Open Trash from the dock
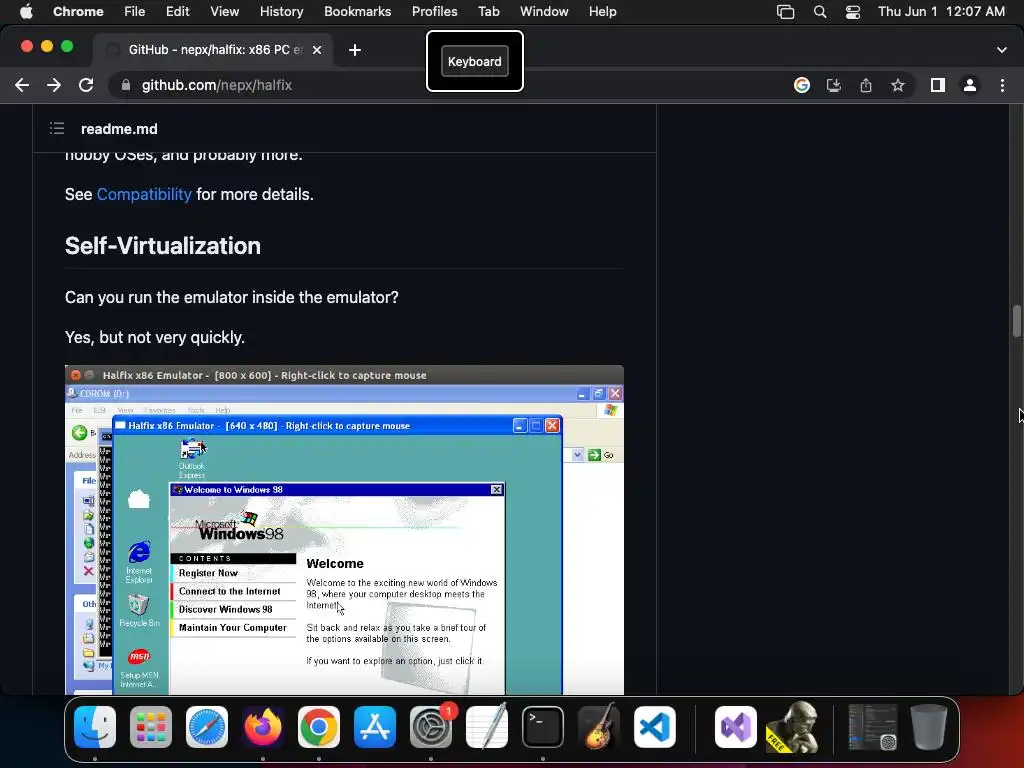Image resolution: width=1024 pixels, height=768 pixels. [x=929, y=727]
